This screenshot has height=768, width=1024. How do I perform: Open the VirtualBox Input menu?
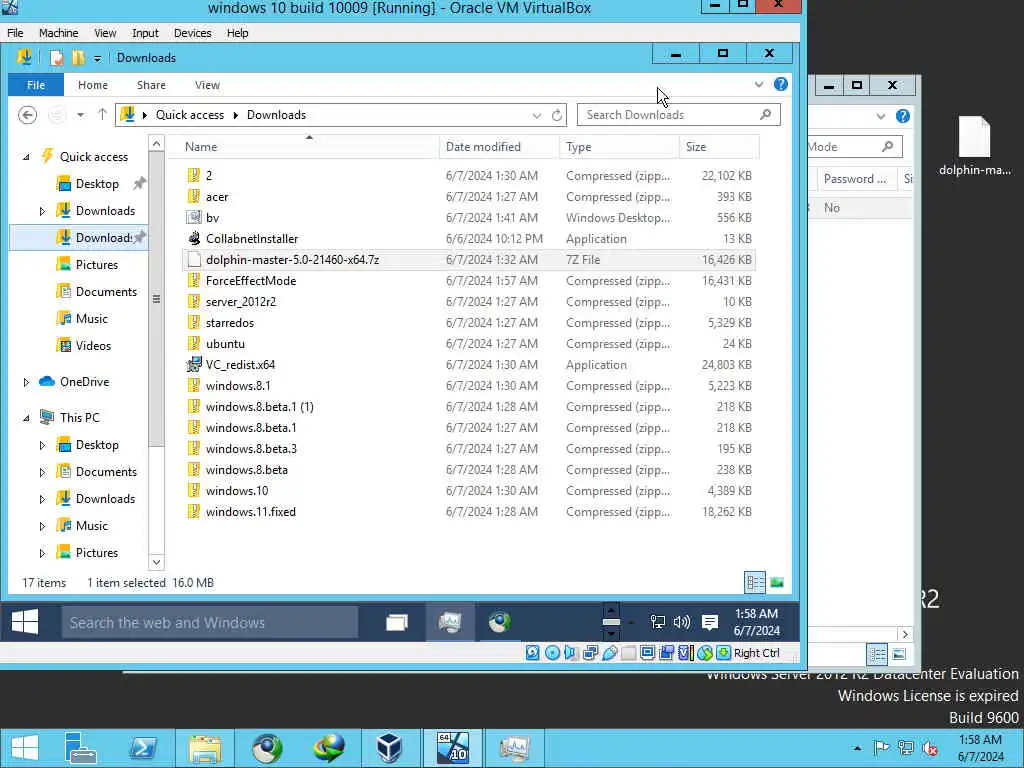click(x=145, y=33)
